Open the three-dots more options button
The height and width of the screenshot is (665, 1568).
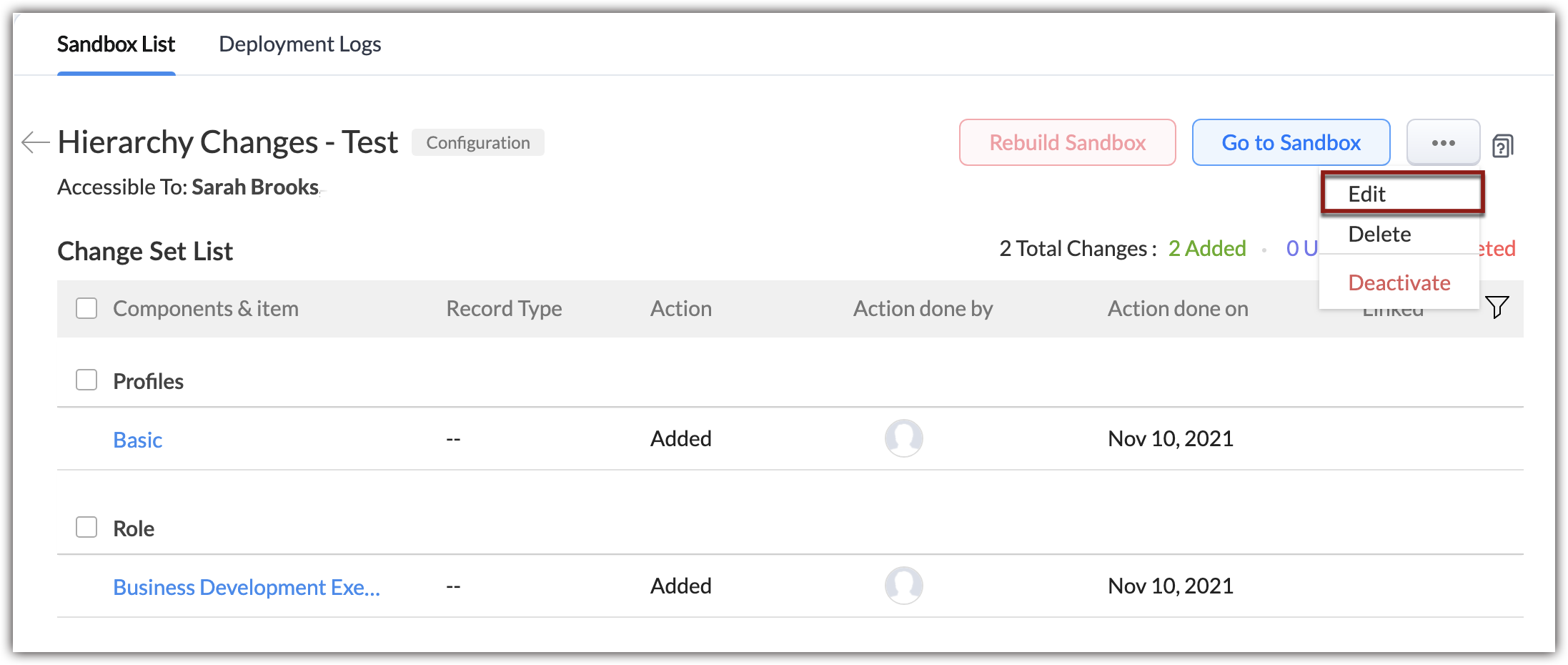pos(1443,142)
